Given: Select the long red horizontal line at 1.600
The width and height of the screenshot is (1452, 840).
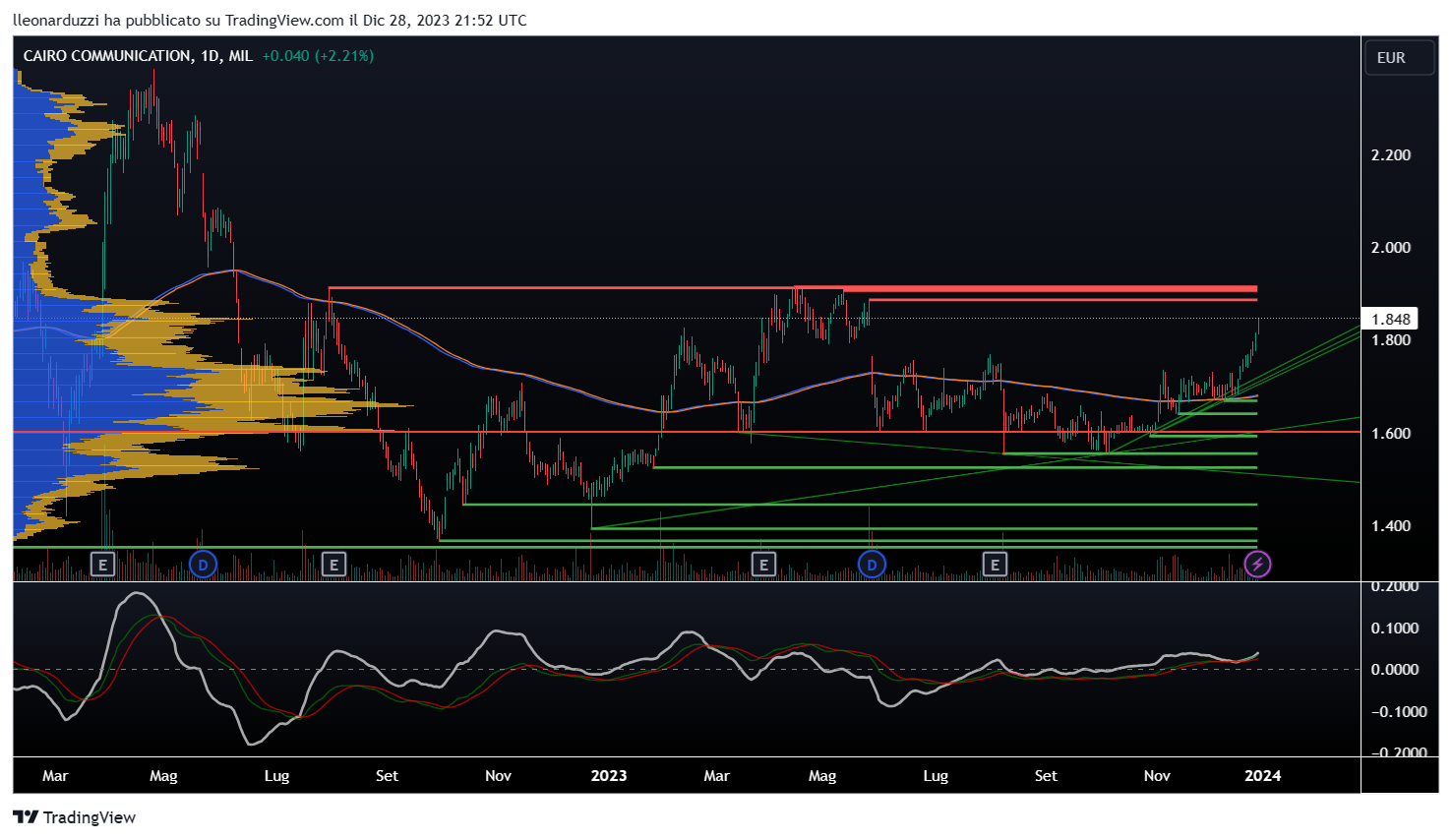Looking at the screenshot, I should tap(687, 432).
